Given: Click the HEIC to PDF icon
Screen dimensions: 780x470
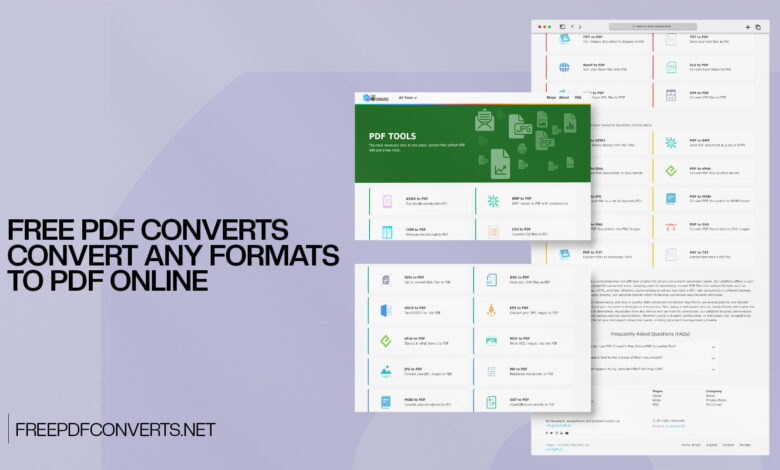Looking at the screenshot, I should (492, 341).
